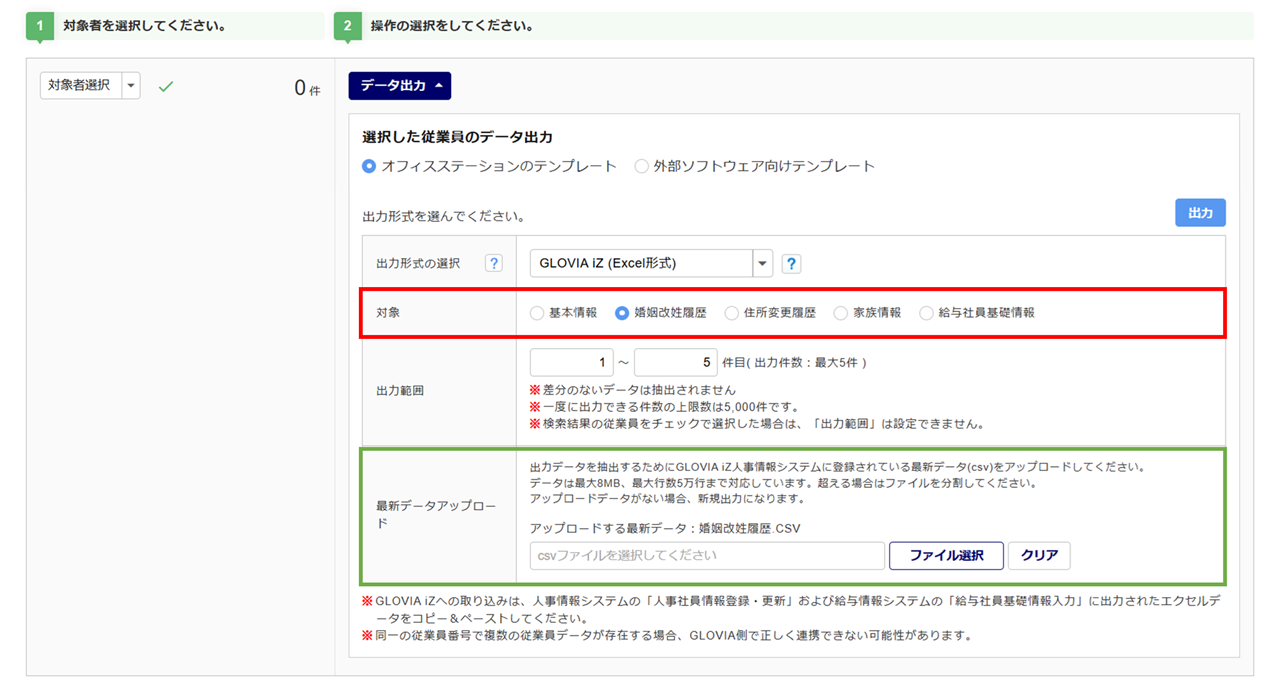Choose 給与社員基礎情報 as the target
Screen dimensions: 1280x681
tap(927, 313)
